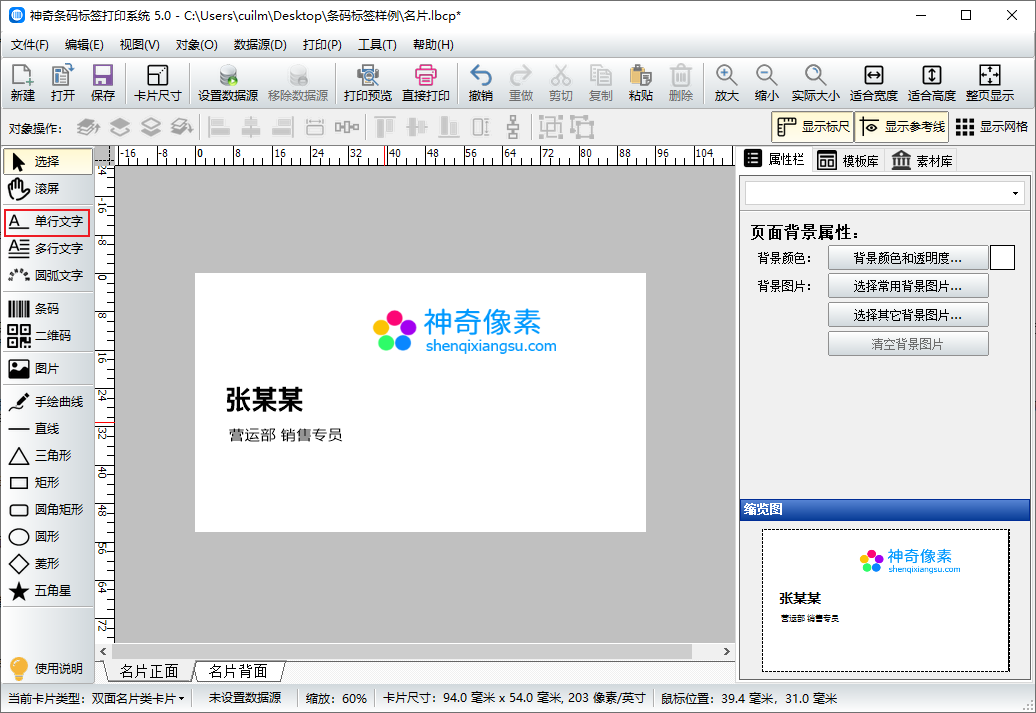Image resolution: width=1036 pixels, height=713 pixels.
Task: Select the 直线 line tool
Action: (x=46, y=429)
